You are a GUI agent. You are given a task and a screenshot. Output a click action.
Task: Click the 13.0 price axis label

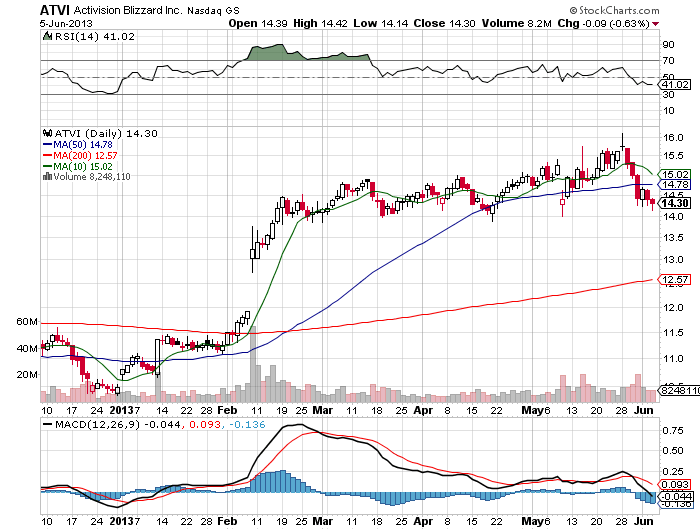click(673, 259)
